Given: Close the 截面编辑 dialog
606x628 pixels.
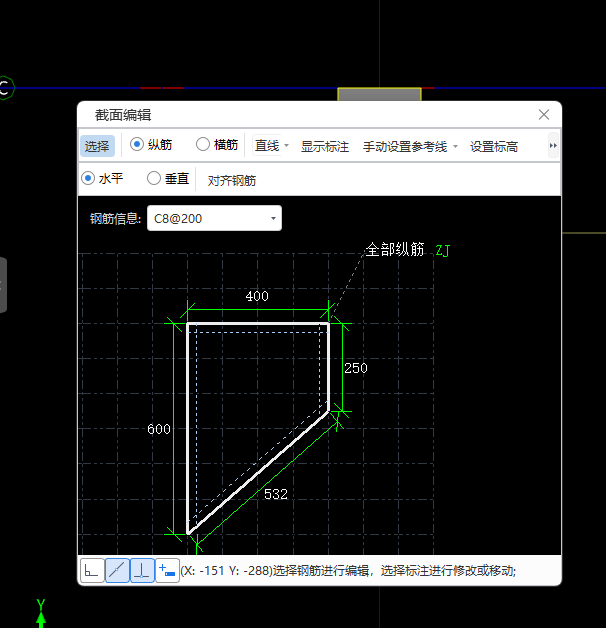Looking at the screenshot, I should tap(544, 115).
